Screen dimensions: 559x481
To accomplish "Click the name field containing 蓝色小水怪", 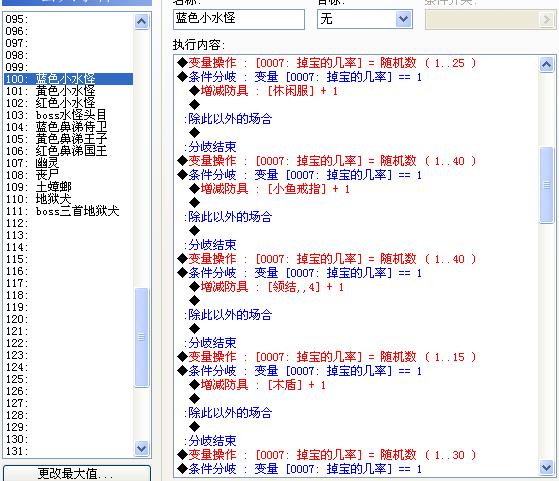I will click(x=239, y=19).
